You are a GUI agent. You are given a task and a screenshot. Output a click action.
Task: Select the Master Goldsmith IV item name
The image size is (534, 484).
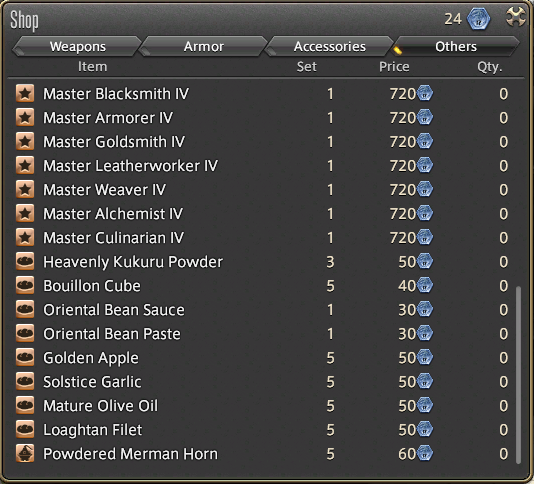pyautogui.click(x=114, y=142)
